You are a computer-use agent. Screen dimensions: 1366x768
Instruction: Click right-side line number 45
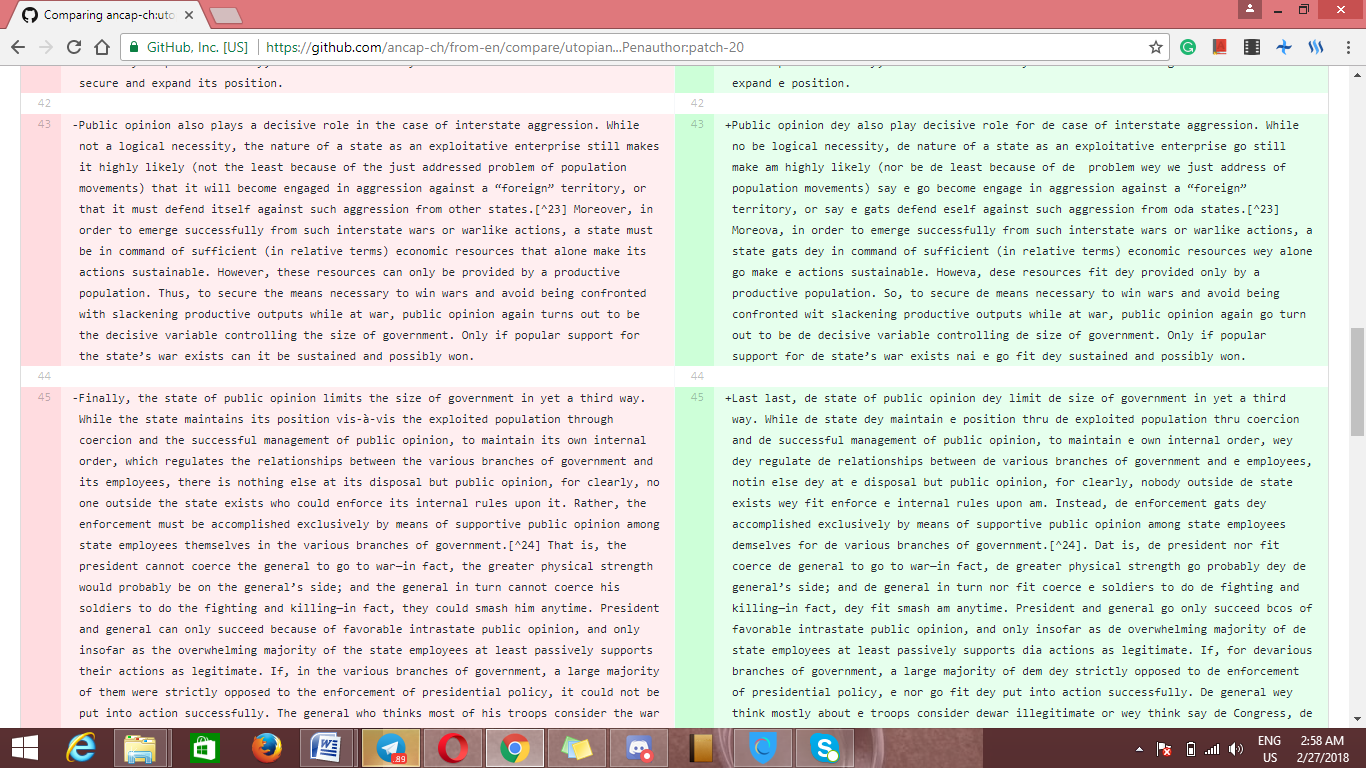click(x=697, y=398)
